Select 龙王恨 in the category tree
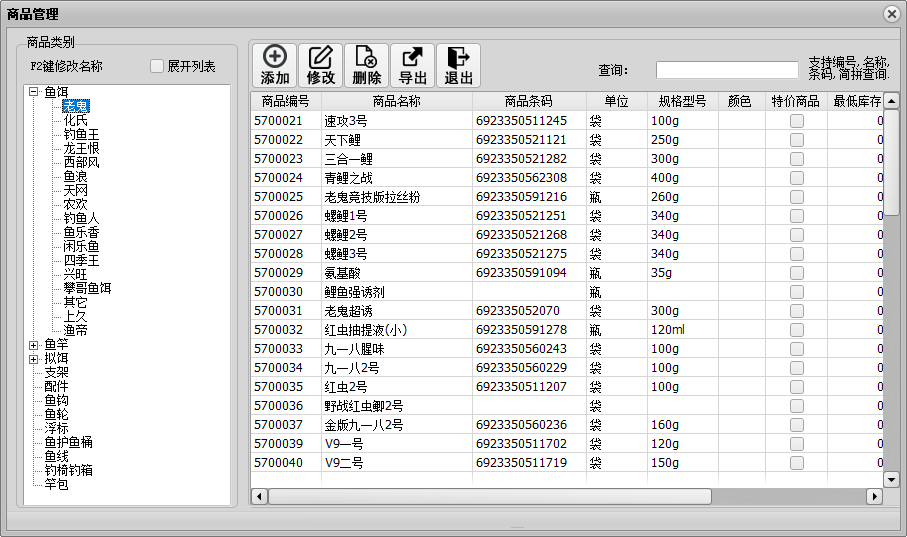Image resolution: width=907 pixels, height=537 pixels. coord(81,148)
